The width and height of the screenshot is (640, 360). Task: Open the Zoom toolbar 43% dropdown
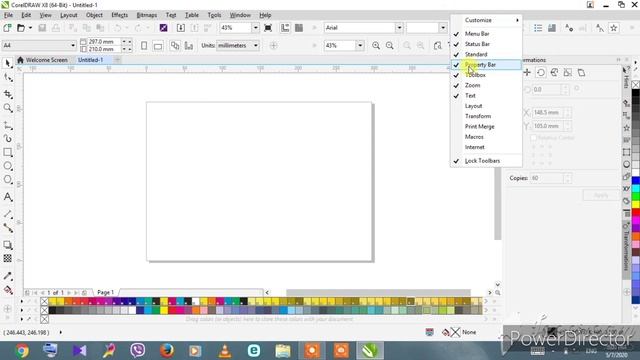point(360,45)
